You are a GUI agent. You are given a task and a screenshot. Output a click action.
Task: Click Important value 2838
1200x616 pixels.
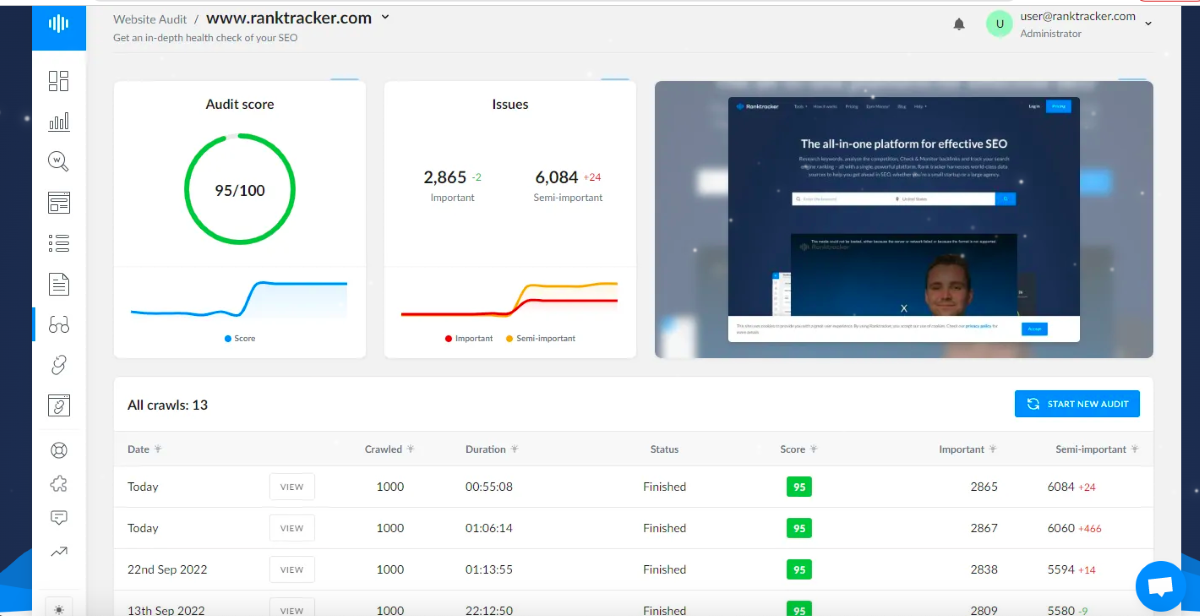pos(984,569)
